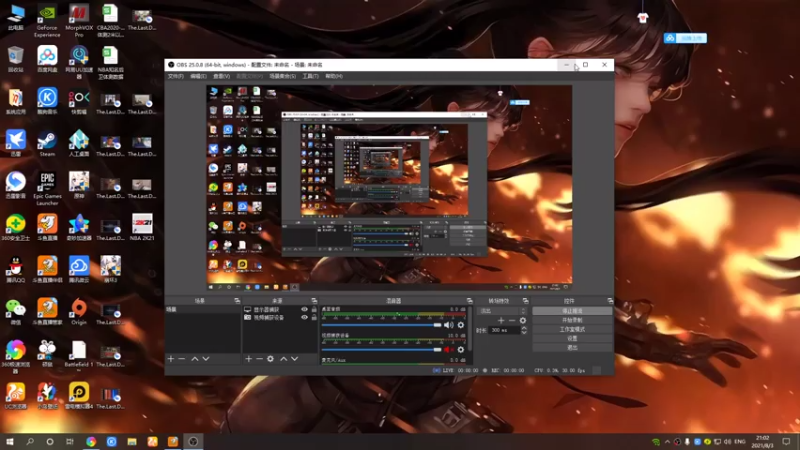This screenshot has width=800, height=450.
Task: Open the 场景集合(S) menu
Action: (282, 76)
